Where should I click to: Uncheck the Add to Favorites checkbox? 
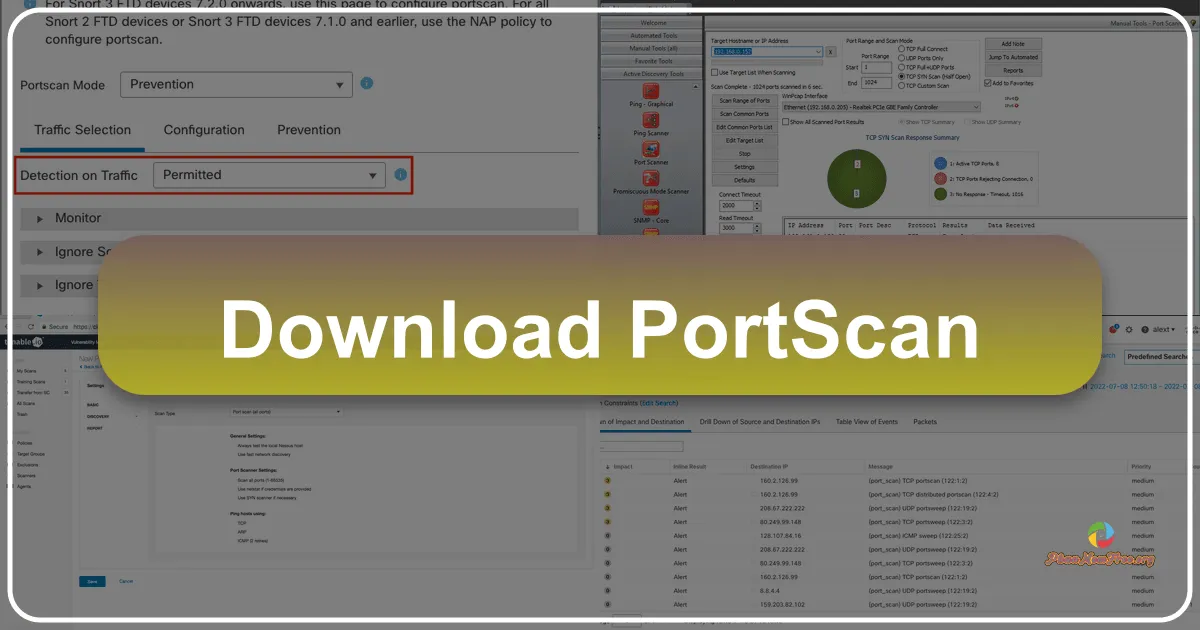coord(987,83)
